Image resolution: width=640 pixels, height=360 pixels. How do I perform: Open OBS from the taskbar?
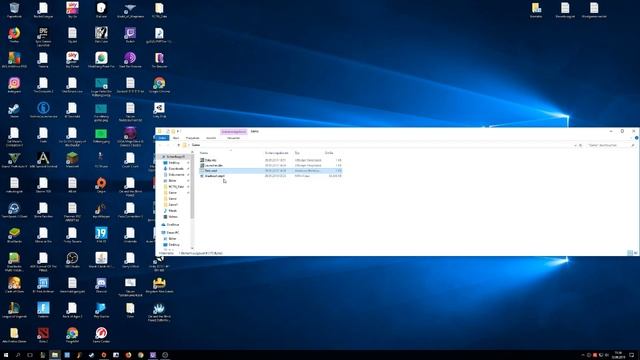[x=165, y=355]
